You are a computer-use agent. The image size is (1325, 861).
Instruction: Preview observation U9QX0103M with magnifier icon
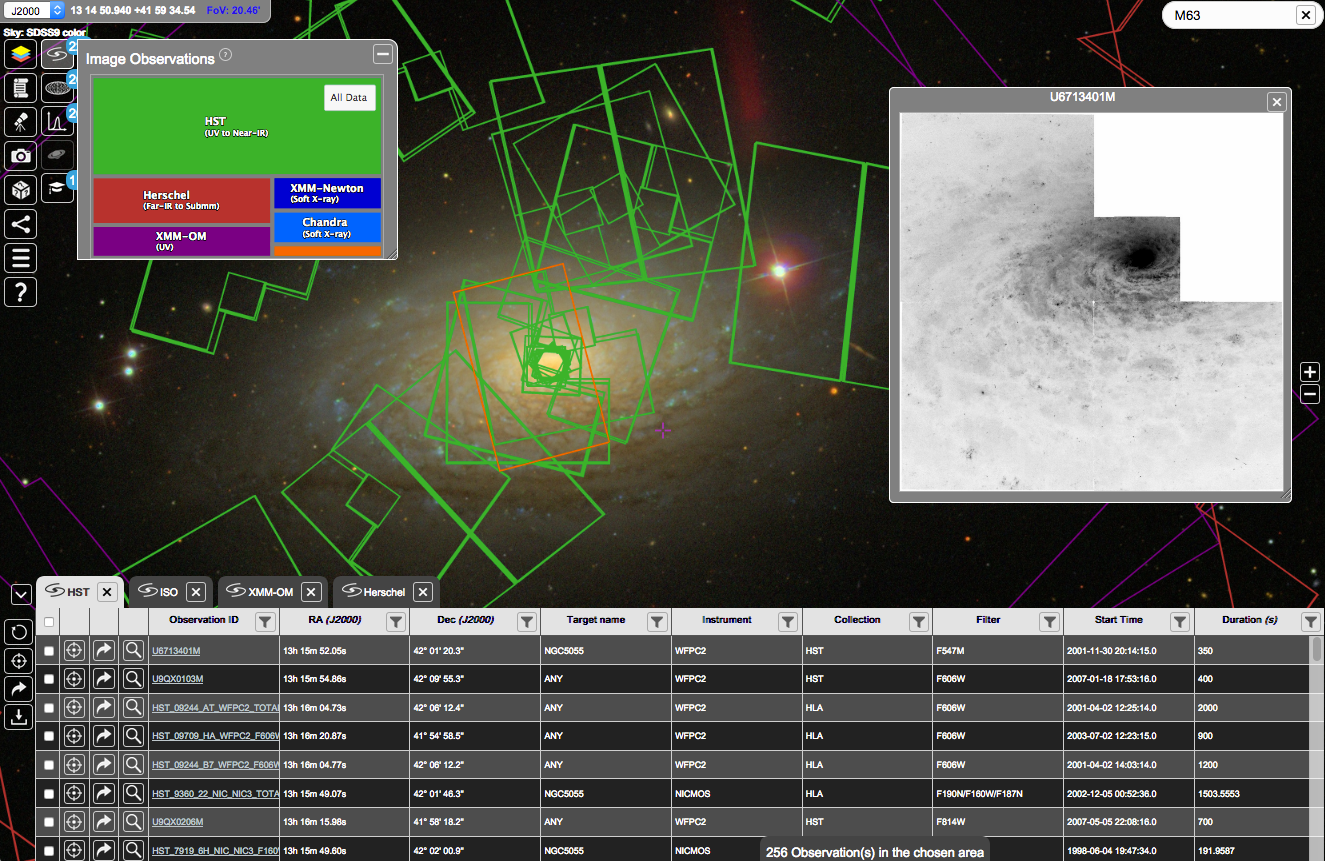(x=133, y=679)
